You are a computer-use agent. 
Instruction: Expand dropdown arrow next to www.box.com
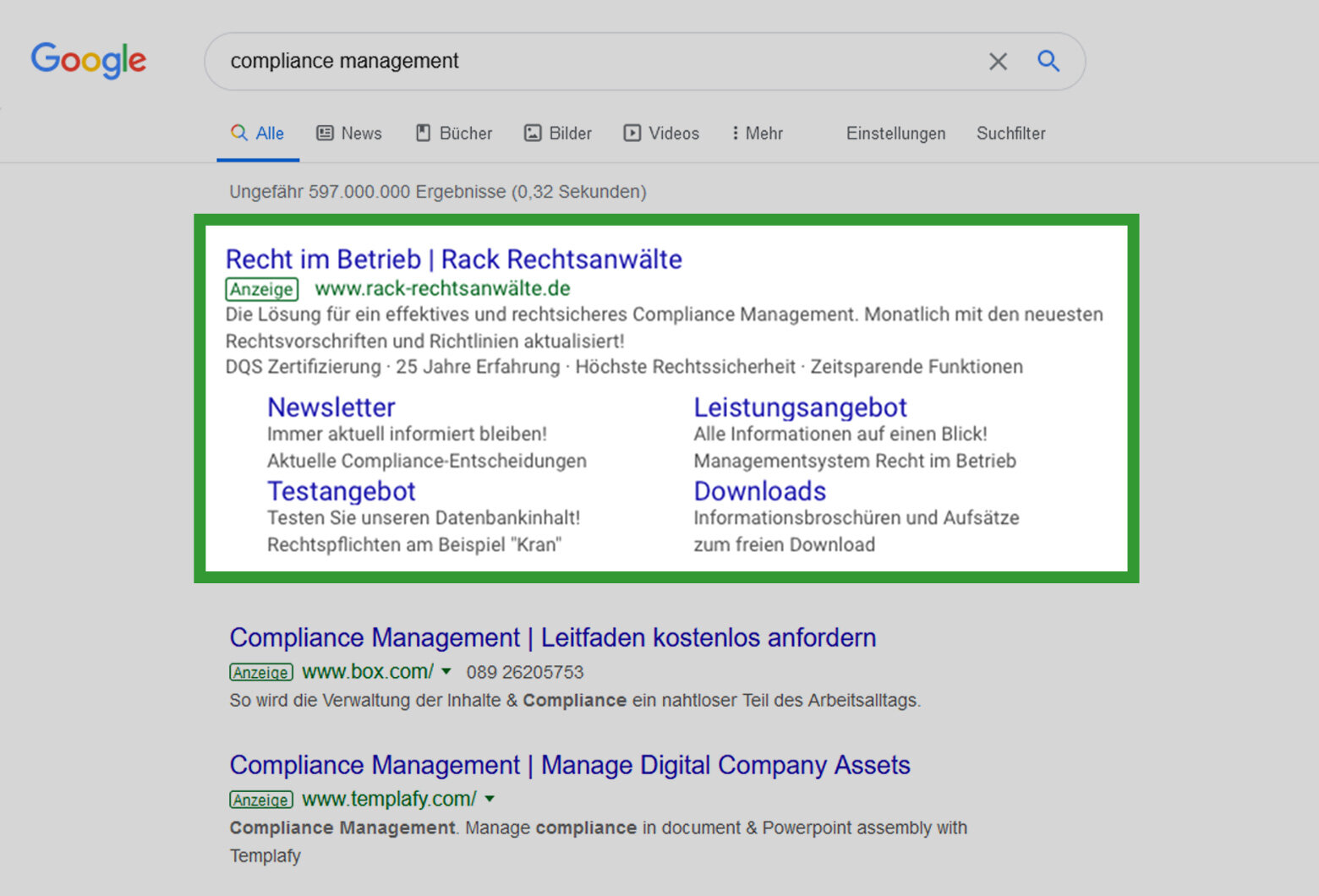point(446,672)
